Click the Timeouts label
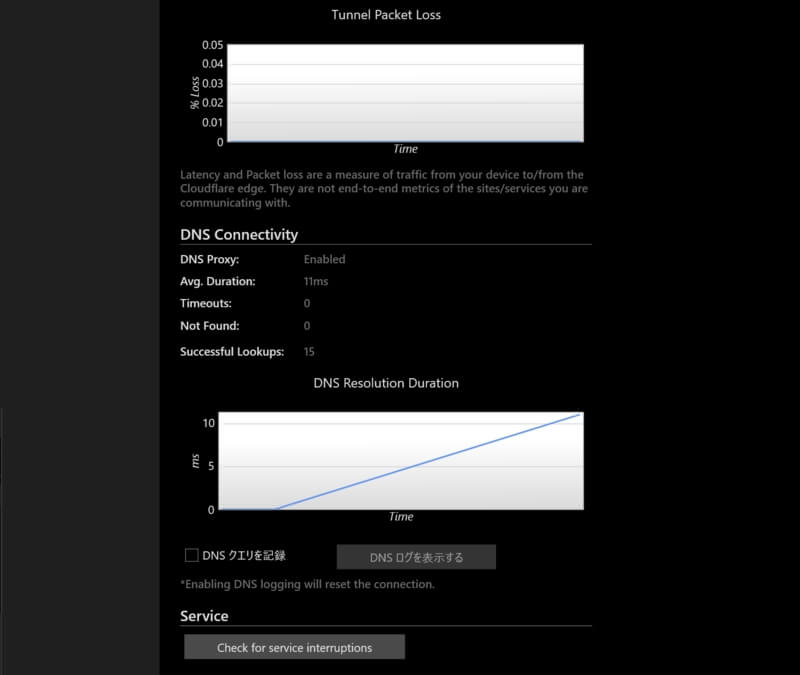800x675 pixels. pos(205,303)
